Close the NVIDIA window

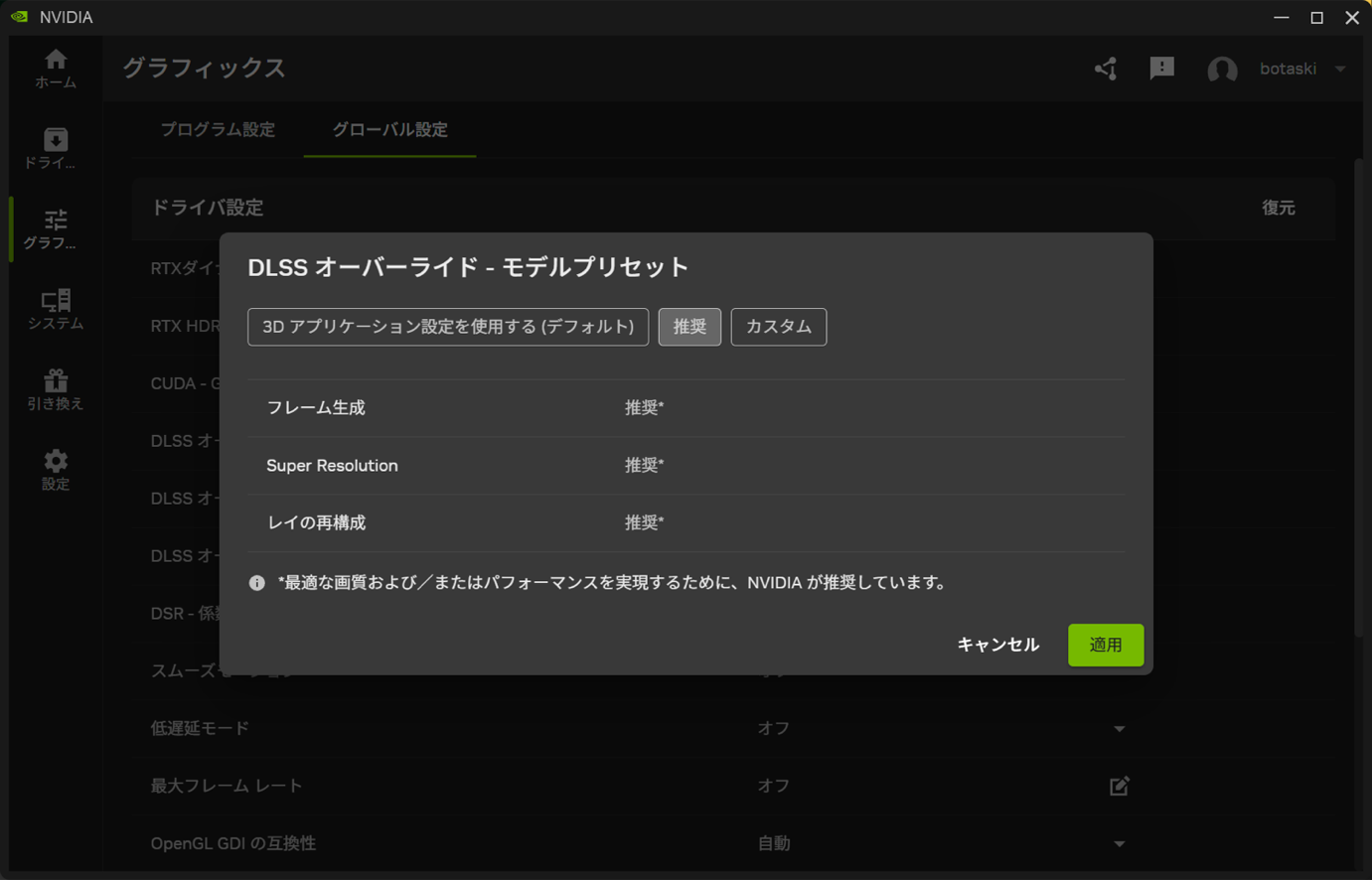[1352, 17]
